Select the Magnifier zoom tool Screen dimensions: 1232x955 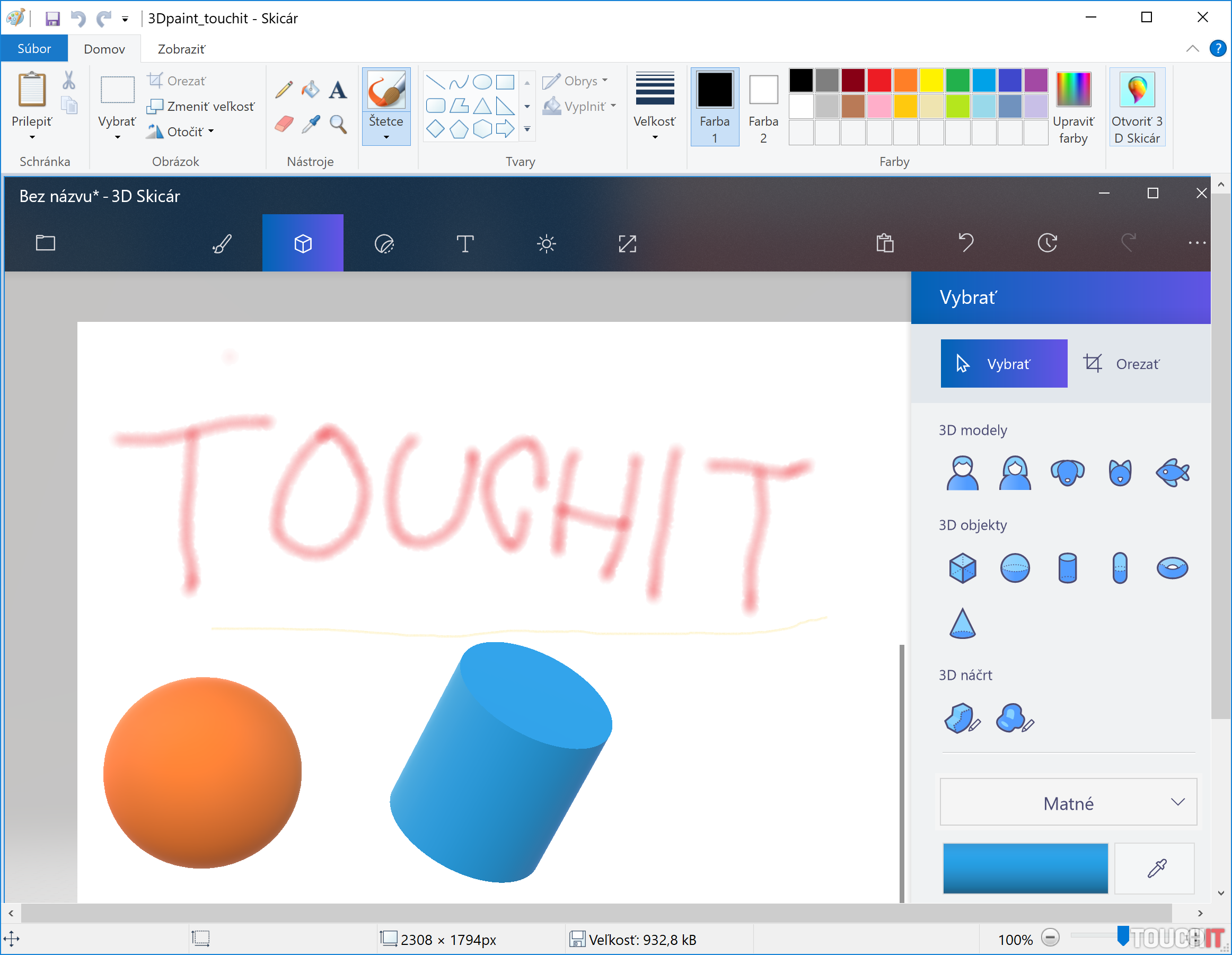coord(338,124)
